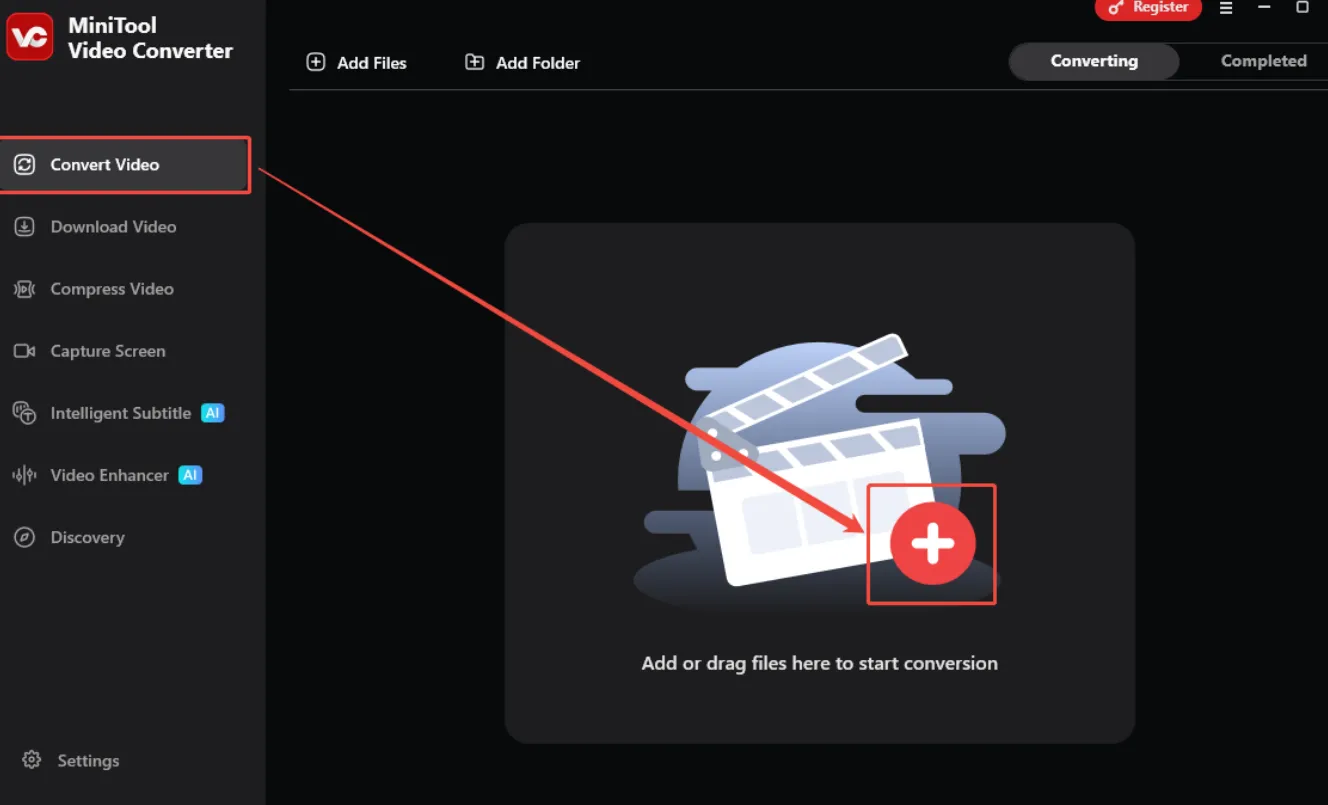Click the Add Folder icon
This screenshot has height=805, width=1328.
[475, 62]
